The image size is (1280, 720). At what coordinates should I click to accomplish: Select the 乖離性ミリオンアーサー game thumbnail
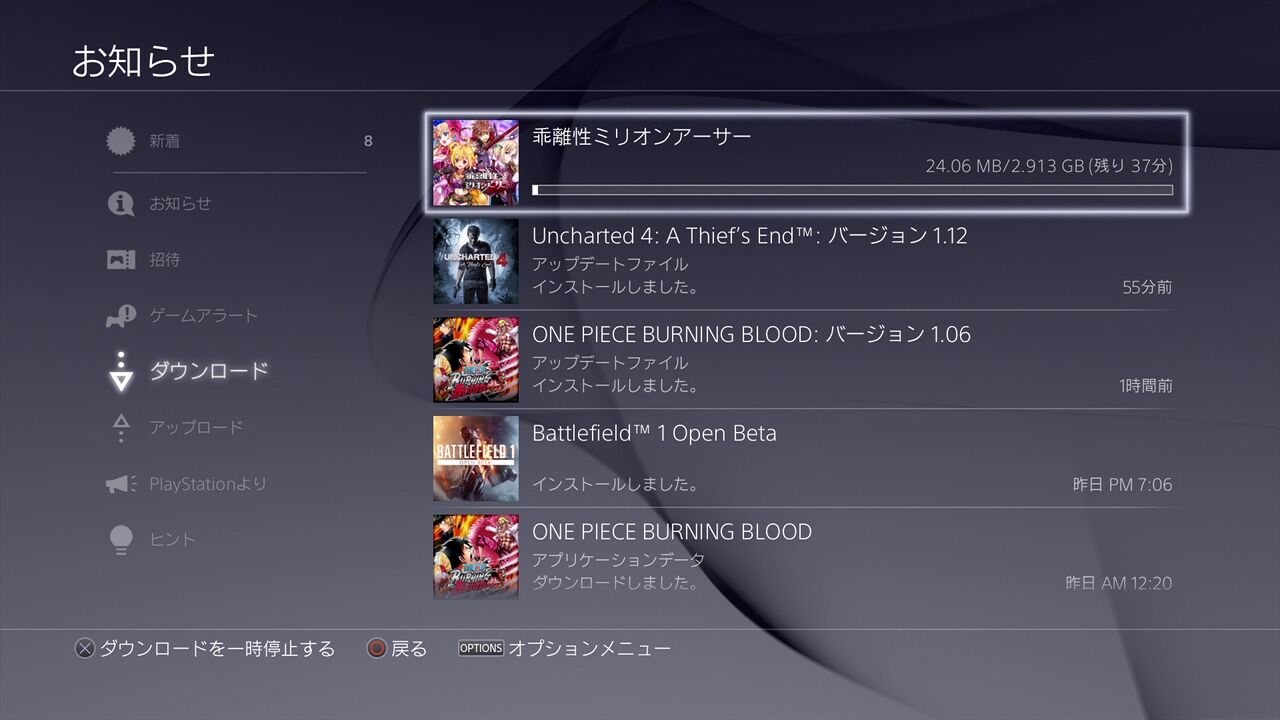point(476,163)
